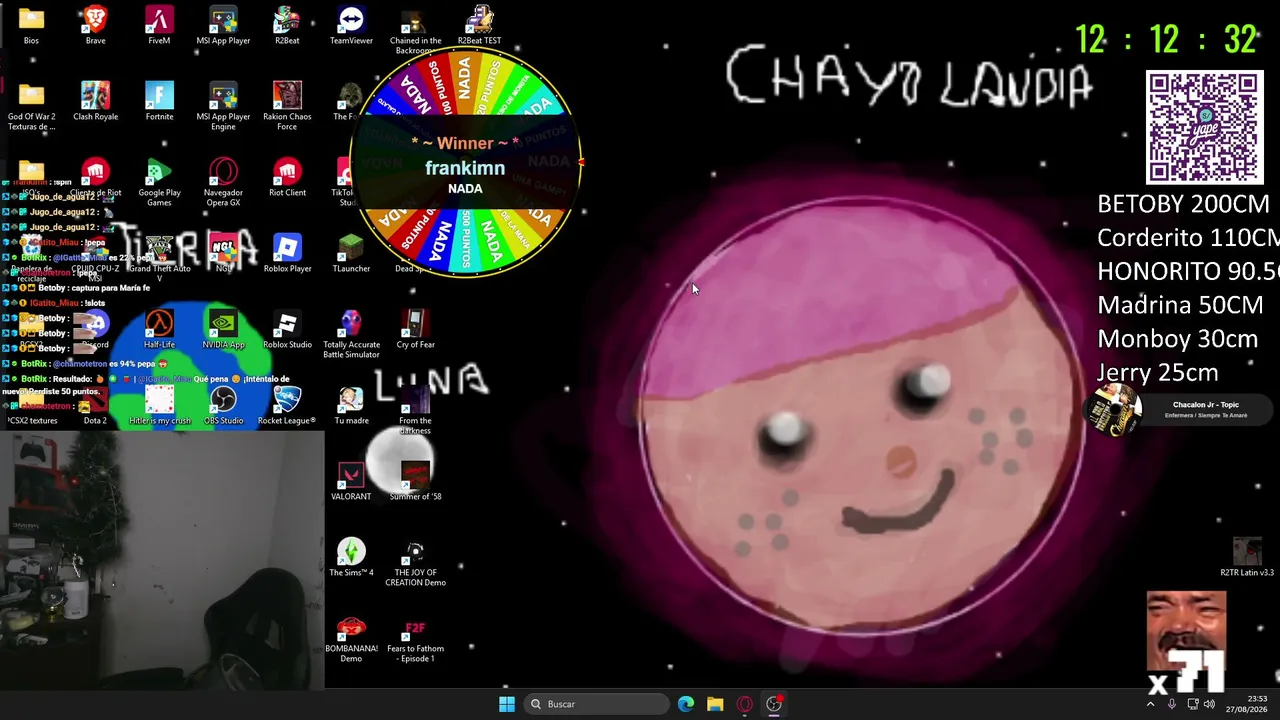
Task: Click the Buscar taskbar search box
Action: click(x=596, y=704)
